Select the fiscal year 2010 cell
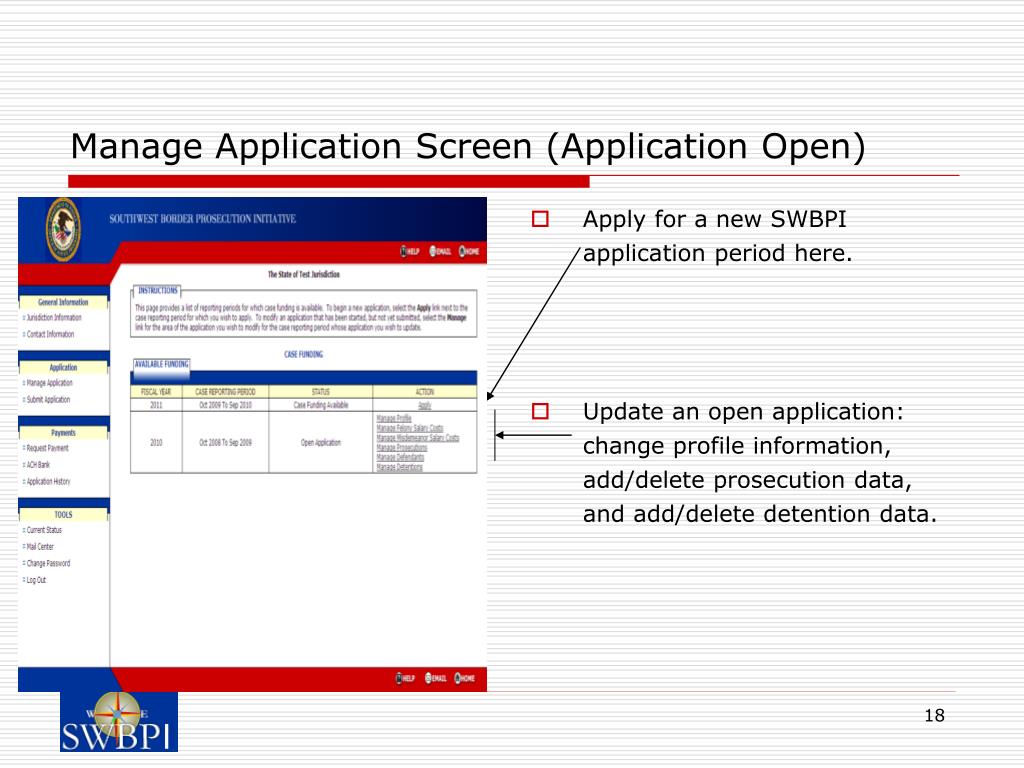Screen dimensions: 1024x768 tap(156, 443)
